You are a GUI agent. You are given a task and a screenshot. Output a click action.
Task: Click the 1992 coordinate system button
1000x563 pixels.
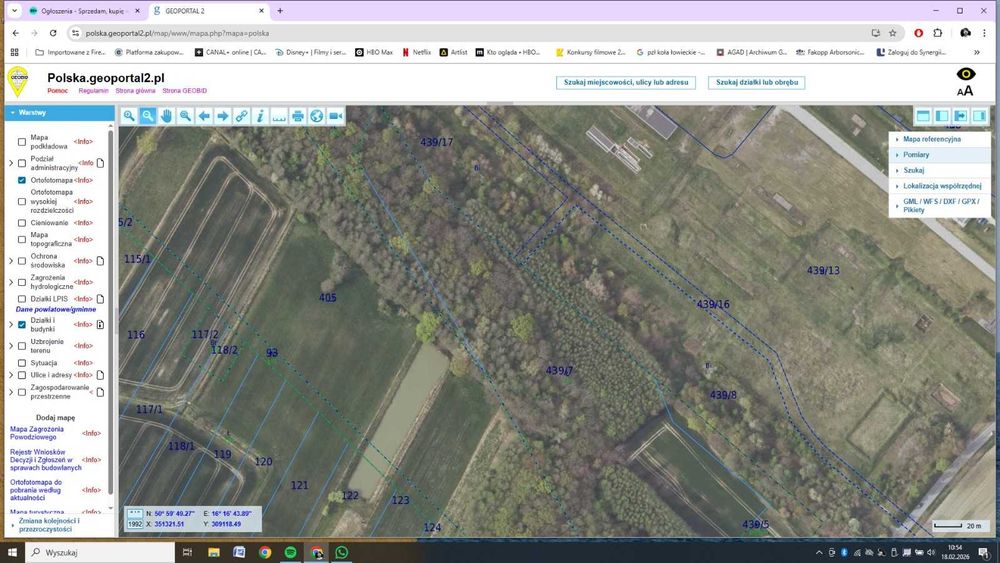point(135,524)
